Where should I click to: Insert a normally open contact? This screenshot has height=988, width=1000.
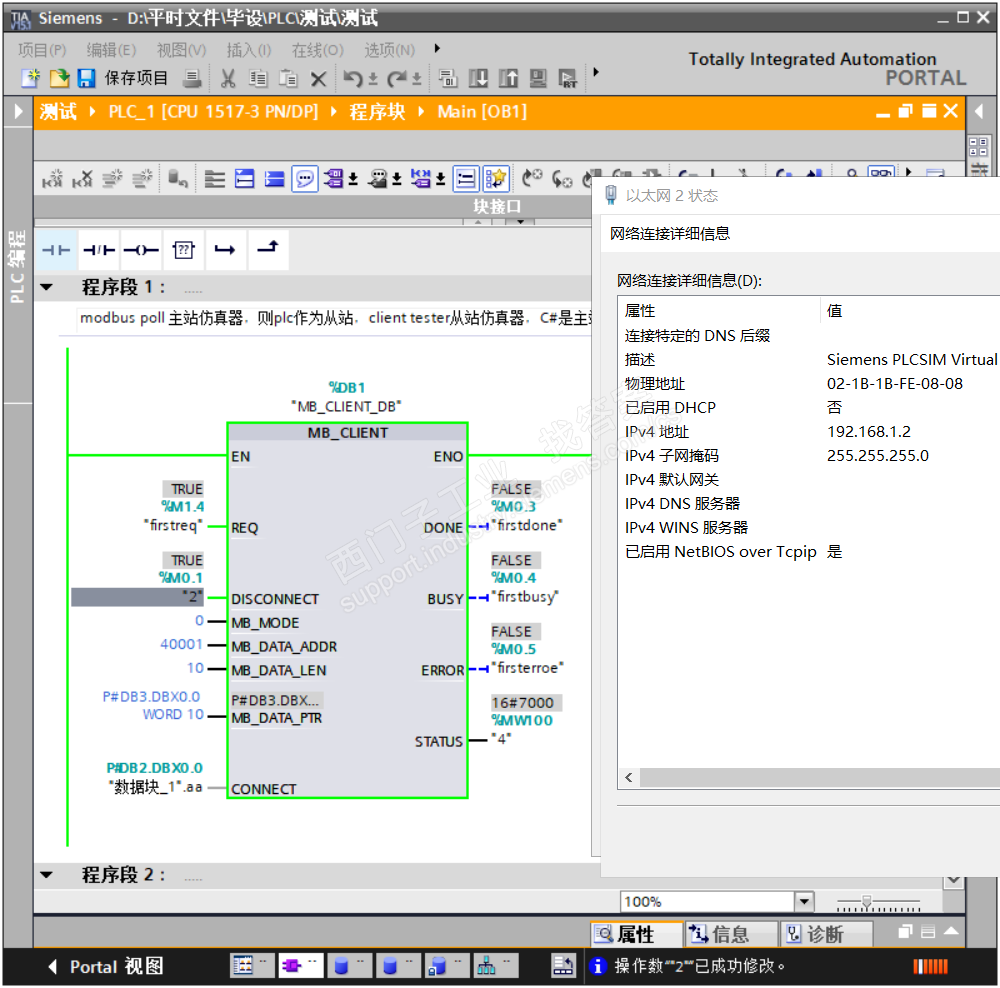56,249
